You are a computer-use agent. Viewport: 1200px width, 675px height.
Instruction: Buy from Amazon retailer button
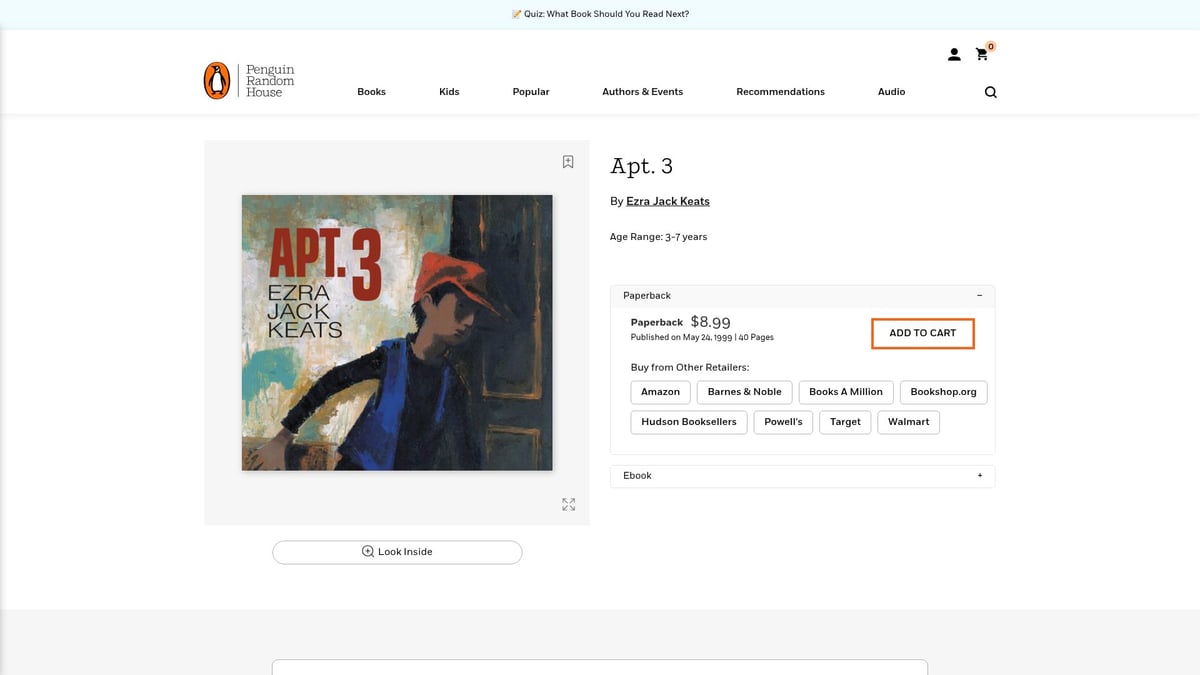[660, 392]
